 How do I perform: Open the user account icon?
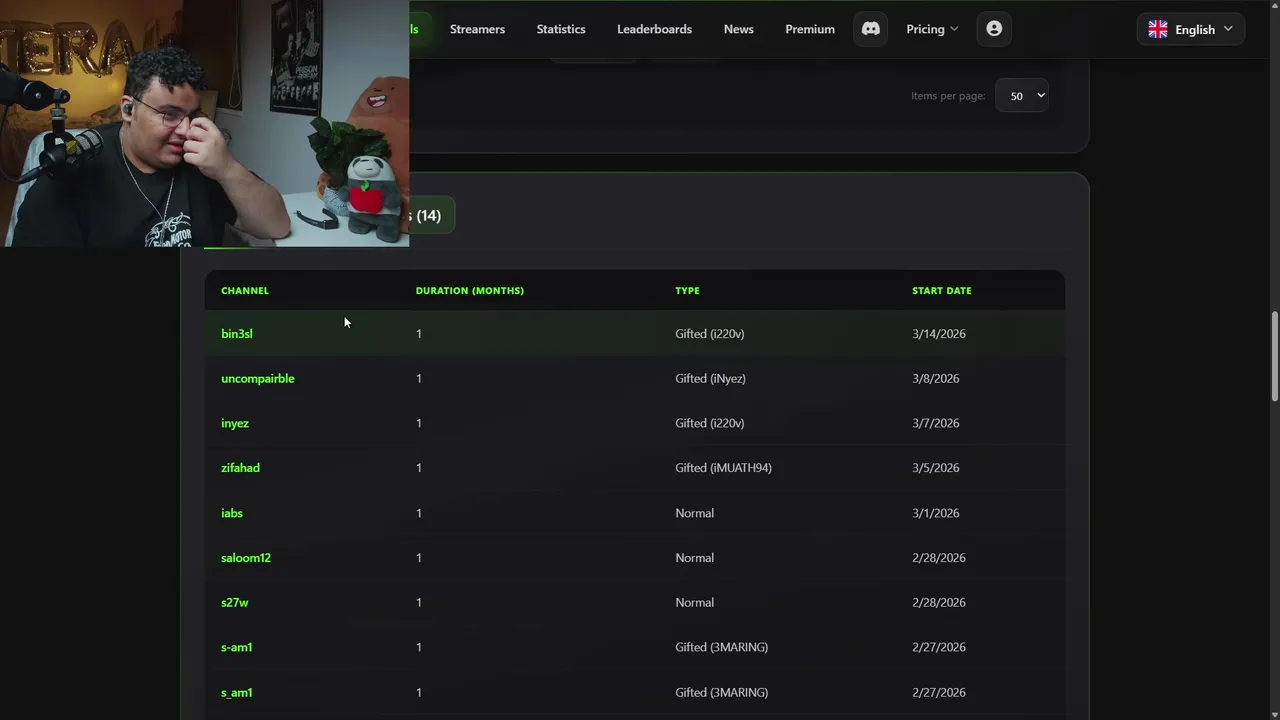coord(994,29)
